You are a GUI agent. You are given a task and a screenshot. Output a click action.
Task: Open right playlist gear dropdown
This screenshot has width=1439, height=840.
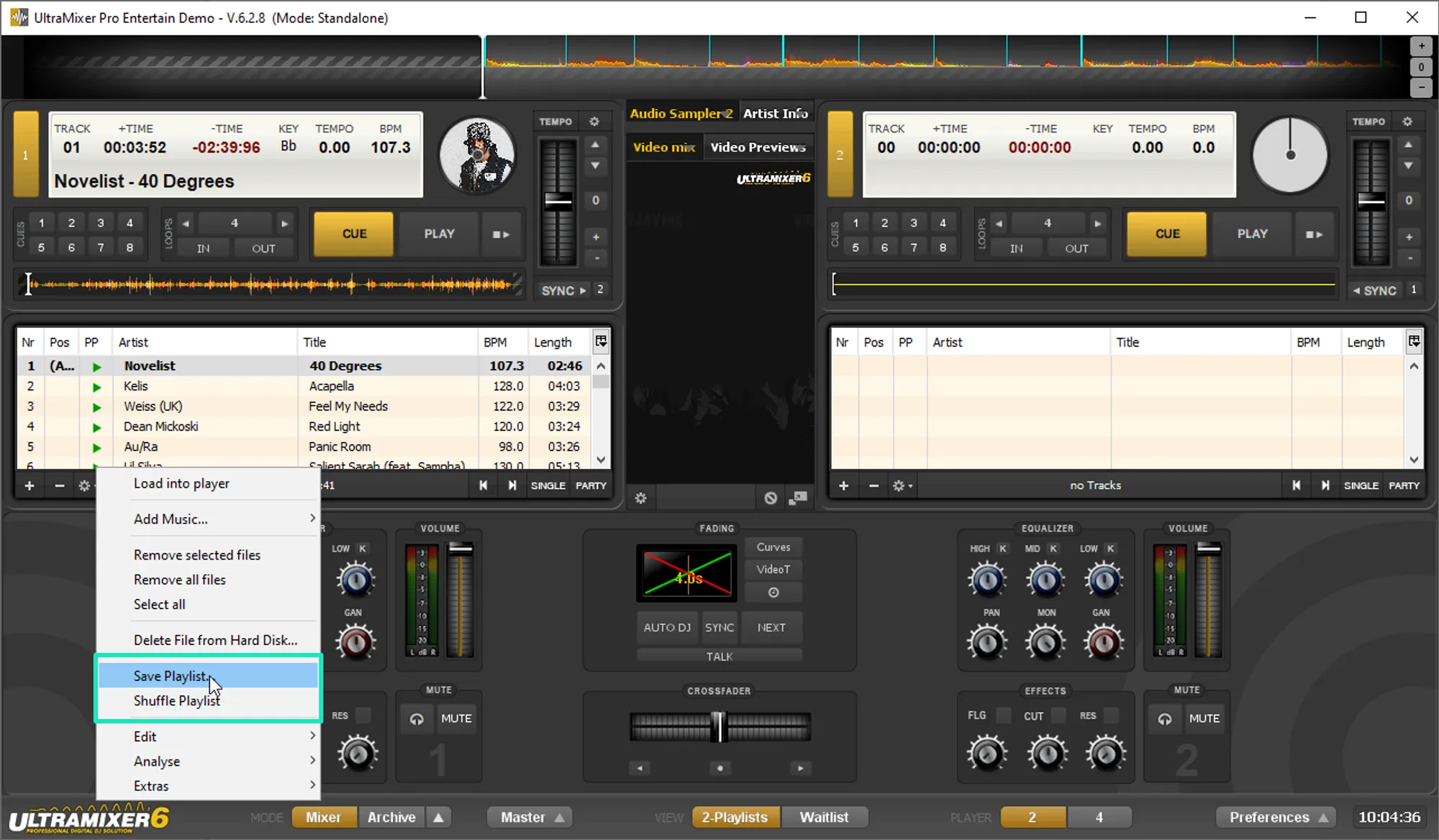click(x=902, y=485)
